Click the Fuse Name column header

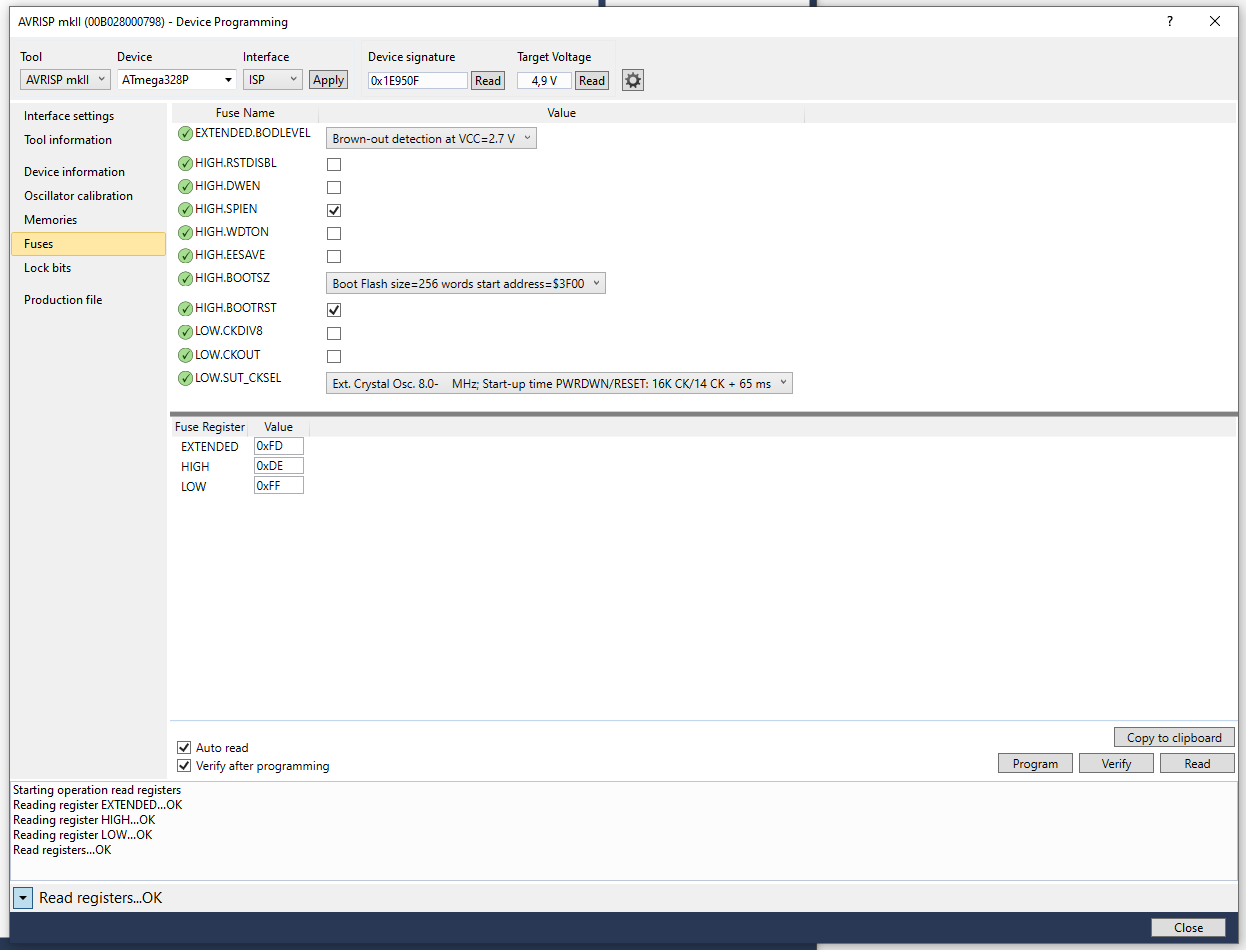(x=245, y=113)
